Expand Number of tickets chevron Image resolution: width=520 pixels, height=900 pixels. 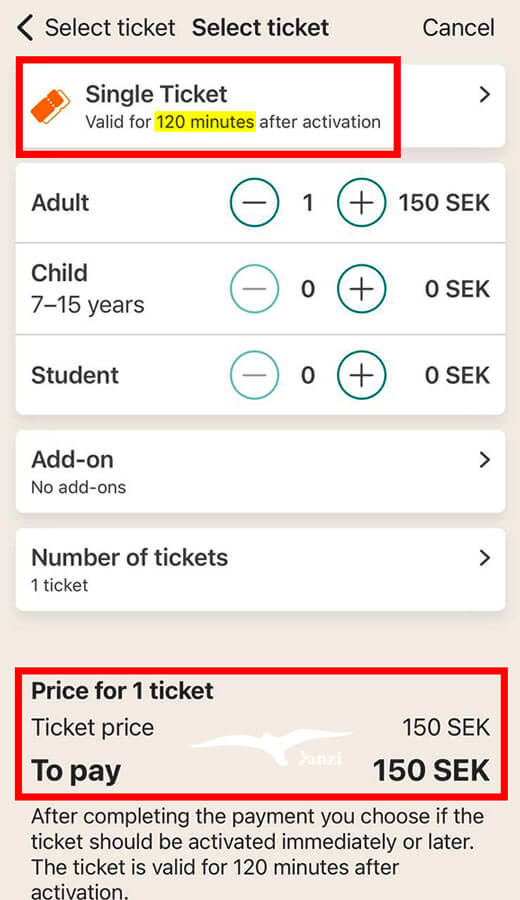click(485, 557)
